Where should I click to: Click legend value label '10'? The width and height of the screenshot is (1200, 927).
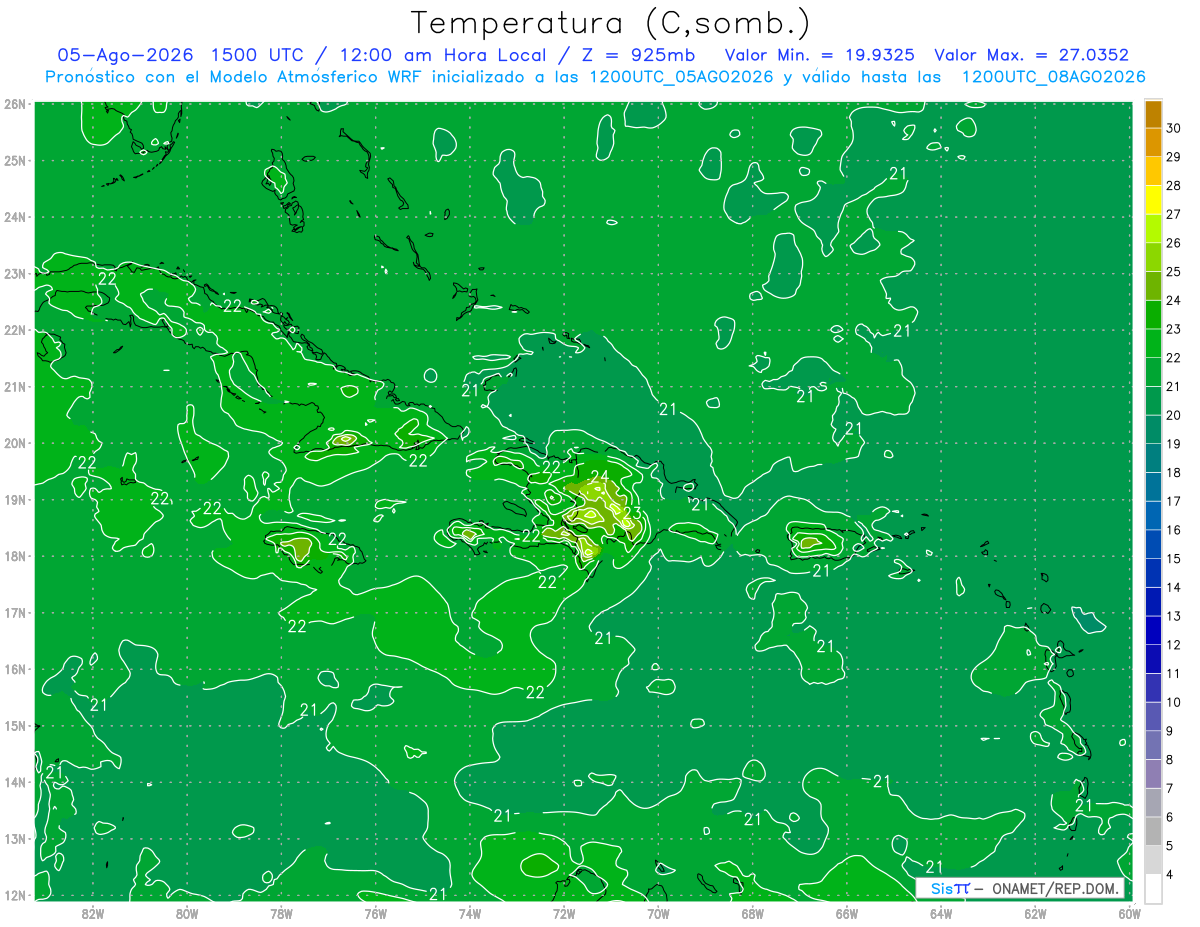[x=1173, y=702]
